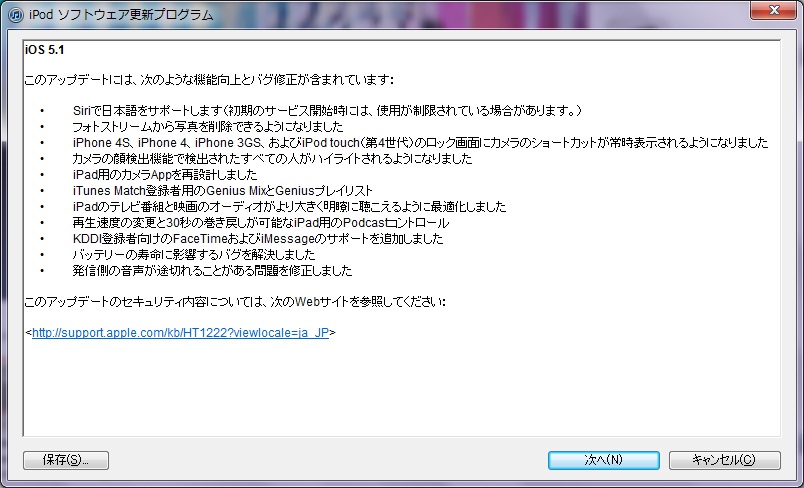Click the カメラの顔検出機能 line
This screenshot has width=804, height=488.
[x=272, y=158]
